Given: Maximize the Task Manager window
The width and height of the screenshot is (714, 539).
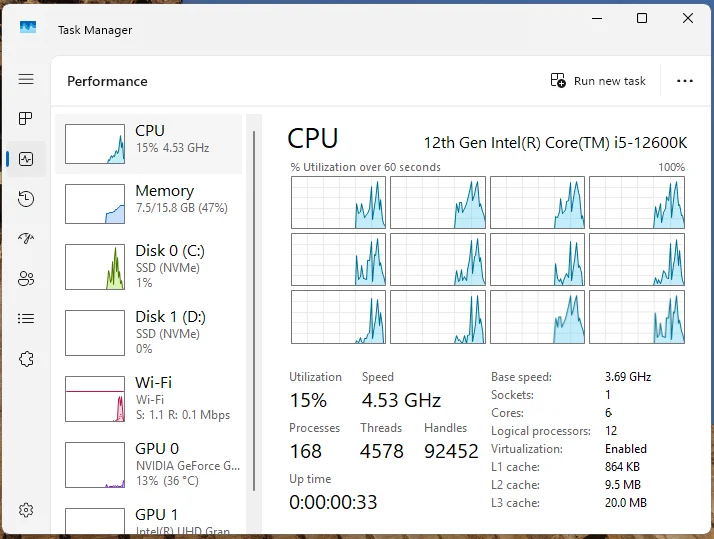Looking at the screenshot, I should pos(642,18).
